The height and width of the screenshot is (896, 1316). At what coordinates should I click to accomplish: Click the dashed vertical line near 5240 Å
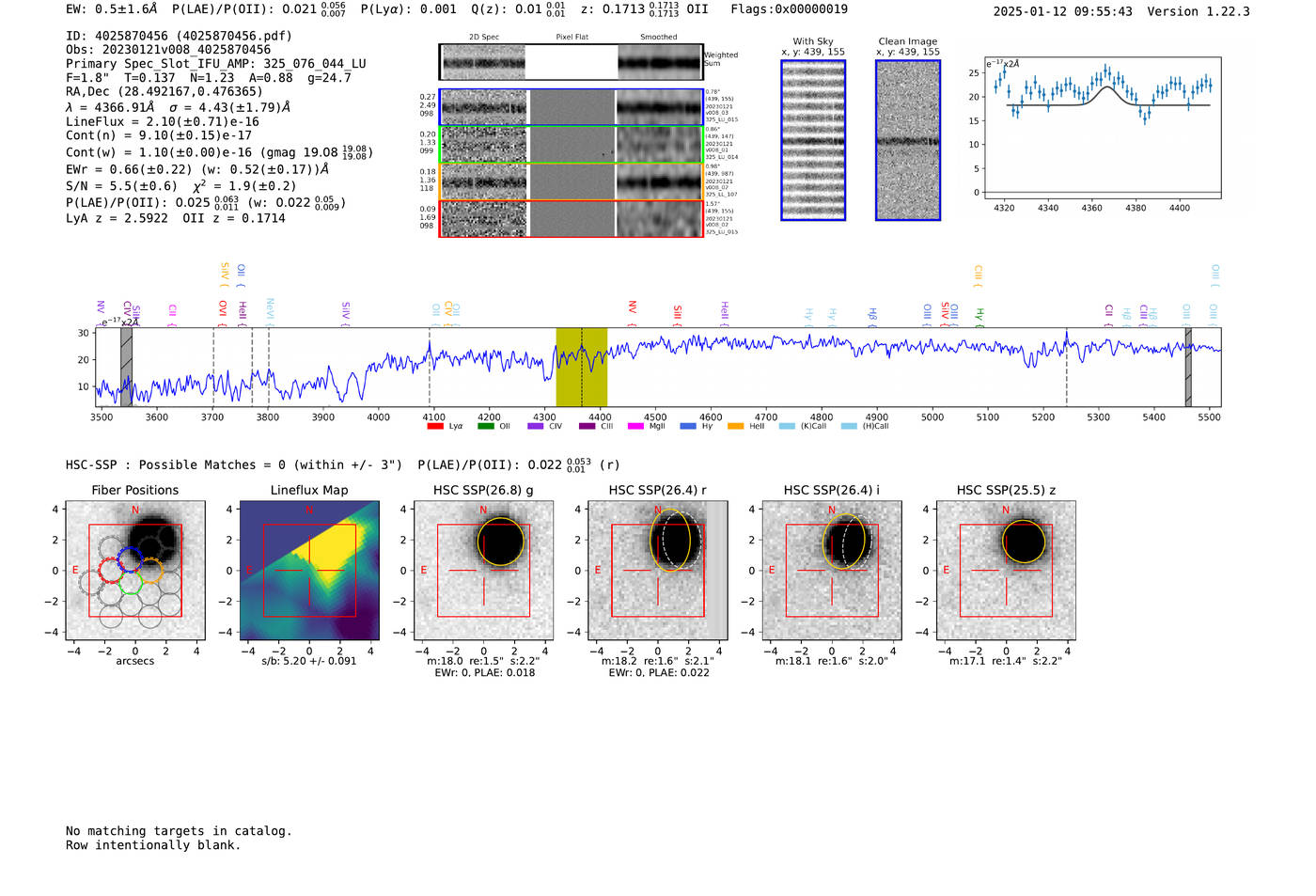pos(1066,367)
